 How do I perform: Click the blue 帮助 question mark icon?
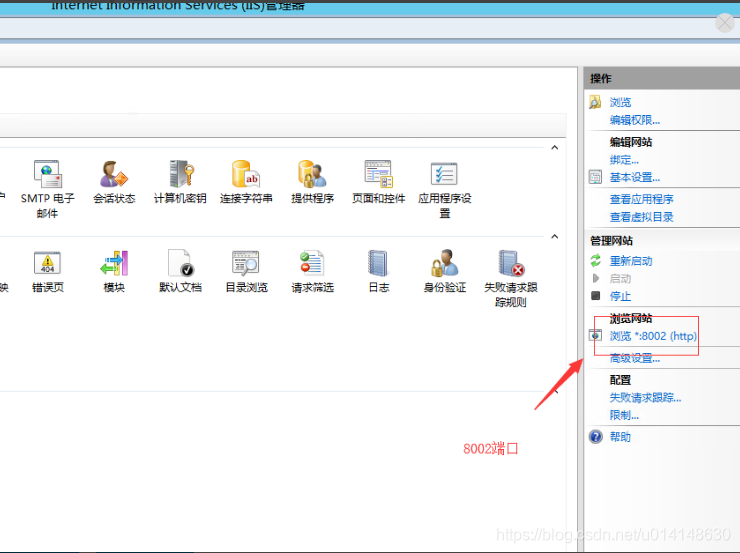[596, 436]
